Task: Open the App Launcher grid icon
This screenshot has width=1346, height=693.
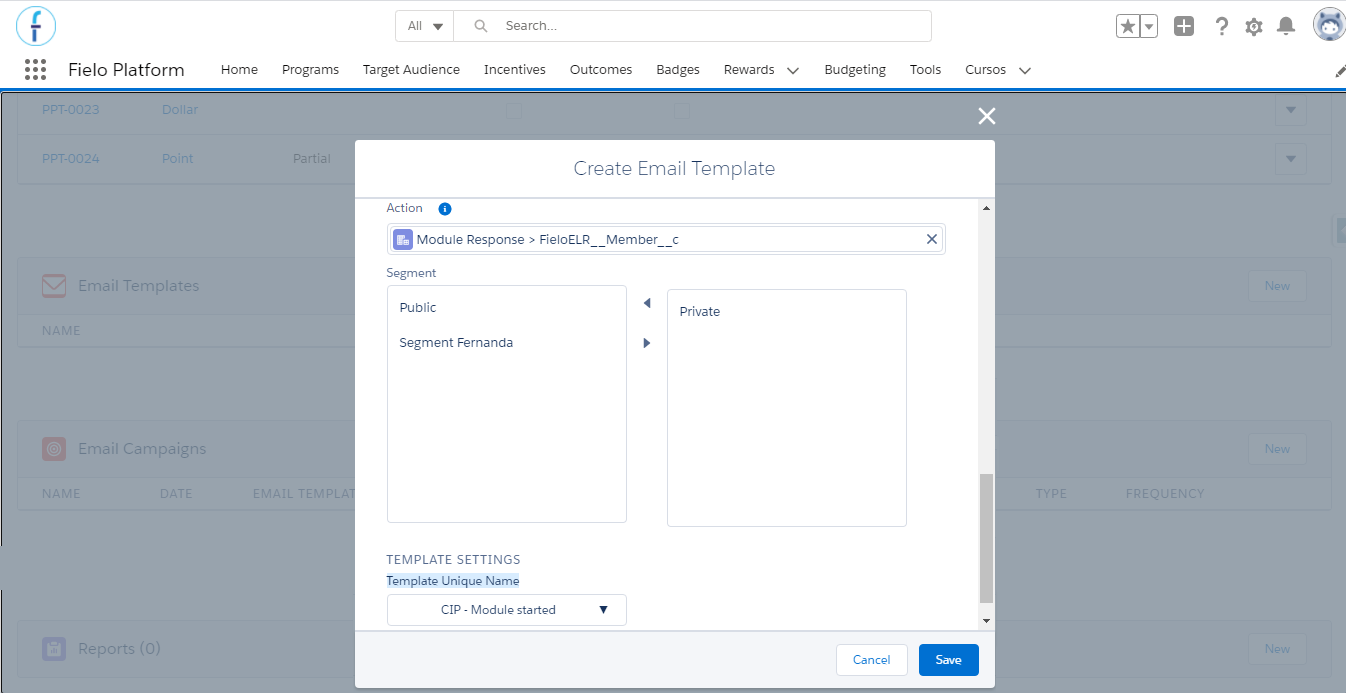Action: 35,69
